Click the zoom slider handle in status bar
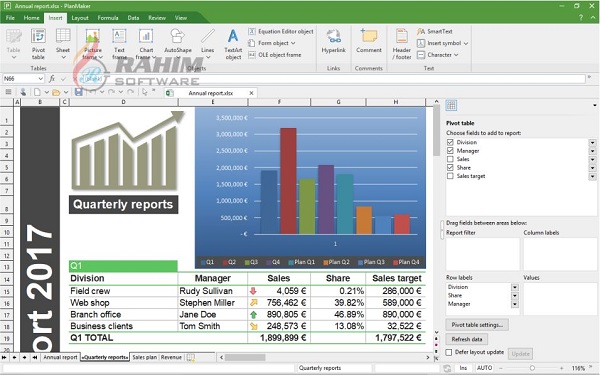This screenshot has height=375, width=600. click(532, 368)
